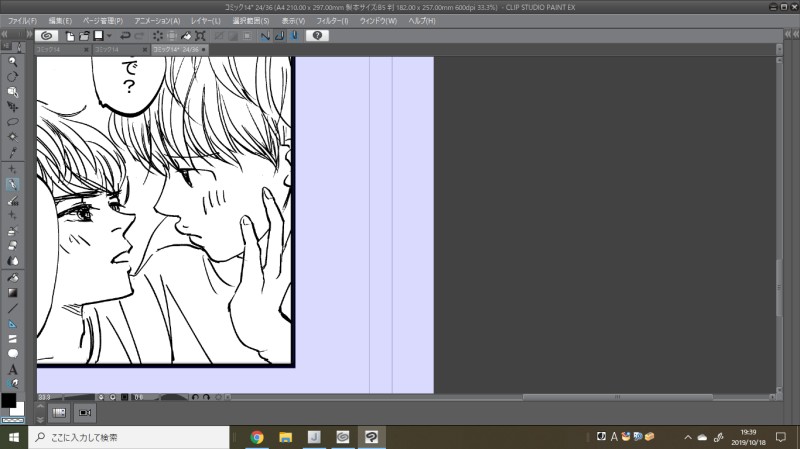Switch to the コミック14* 24/36 tab
Screen dimensions: 800x449
tap(180, 49)
